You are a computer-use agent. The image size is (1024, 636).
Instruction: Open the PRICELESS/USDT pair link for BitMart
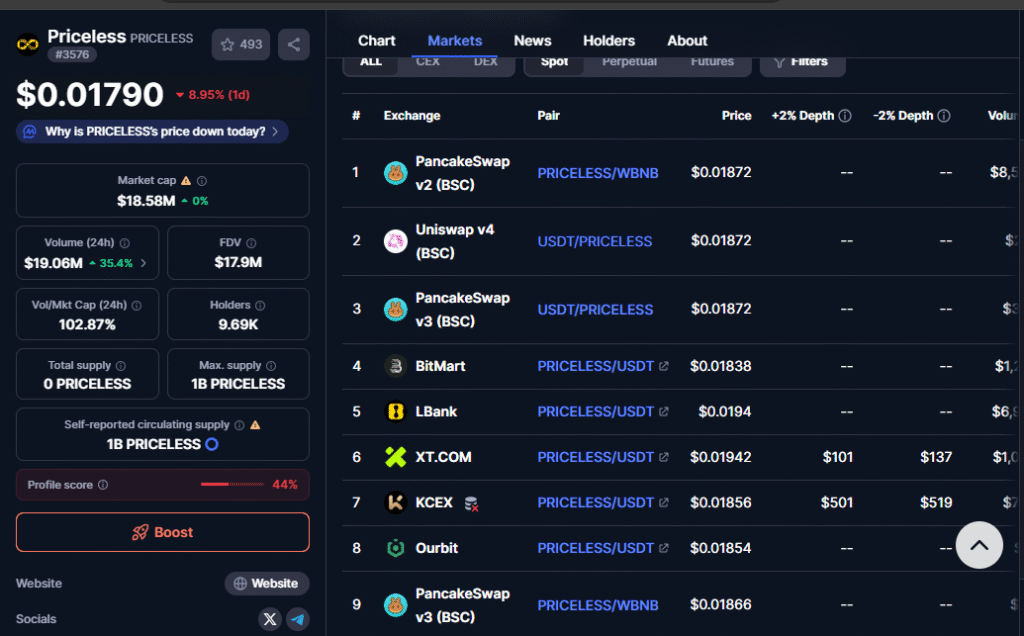click(595, 366)
